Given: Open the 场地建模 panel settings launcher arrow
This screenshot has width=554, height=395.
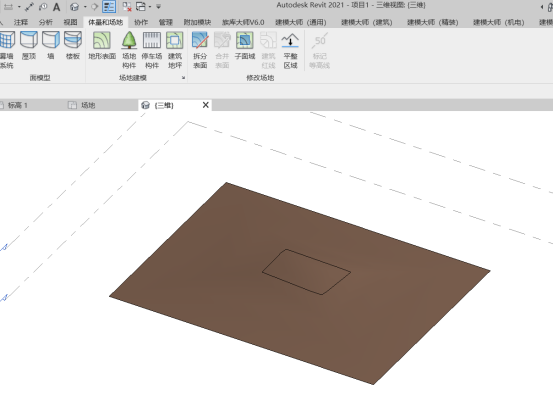Looking at the screenshot, I should (x=183, y=78).
